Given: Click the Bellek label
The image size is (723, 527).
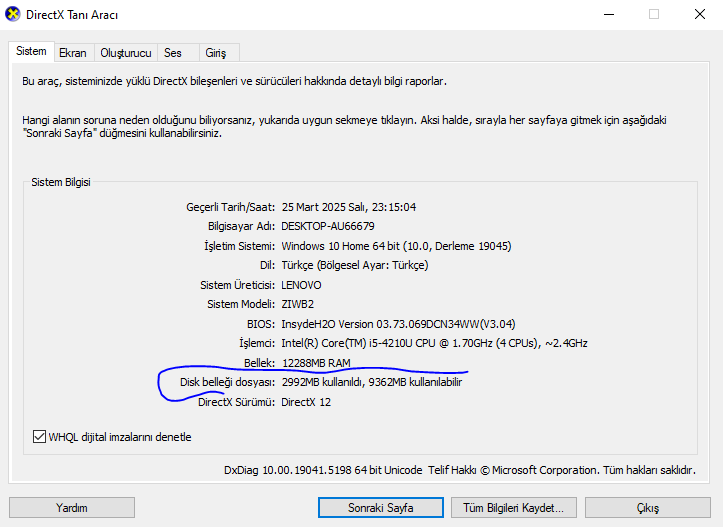Looking at the screenshot, I should 260,363.
